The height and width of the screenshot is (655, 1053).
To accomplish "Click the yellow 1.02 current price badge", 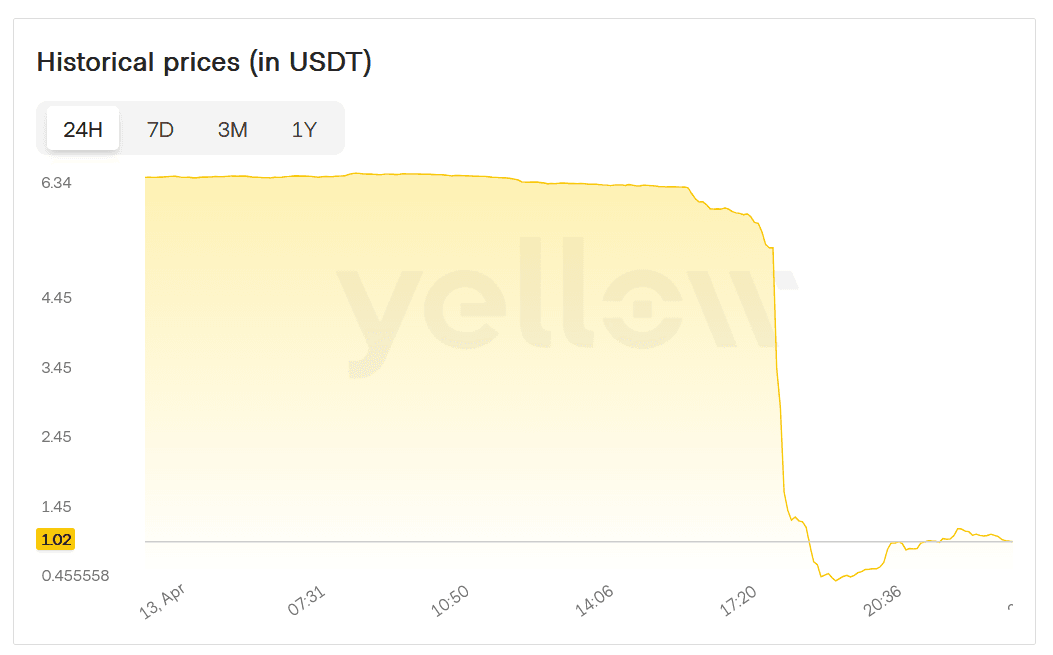I will (x=57, y=540).
